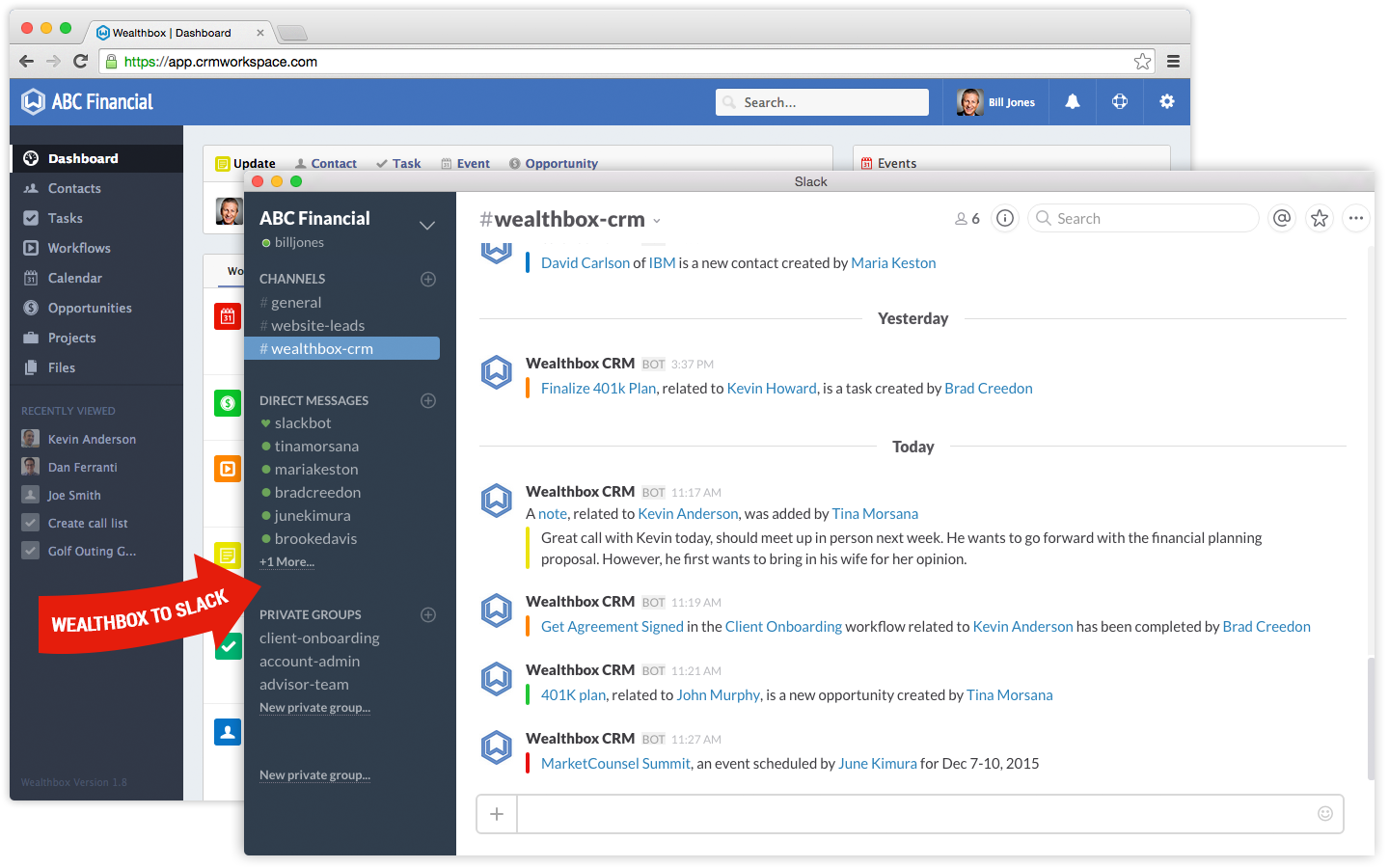Open #wealthbox-crm channel dropdown arrow

657,221
